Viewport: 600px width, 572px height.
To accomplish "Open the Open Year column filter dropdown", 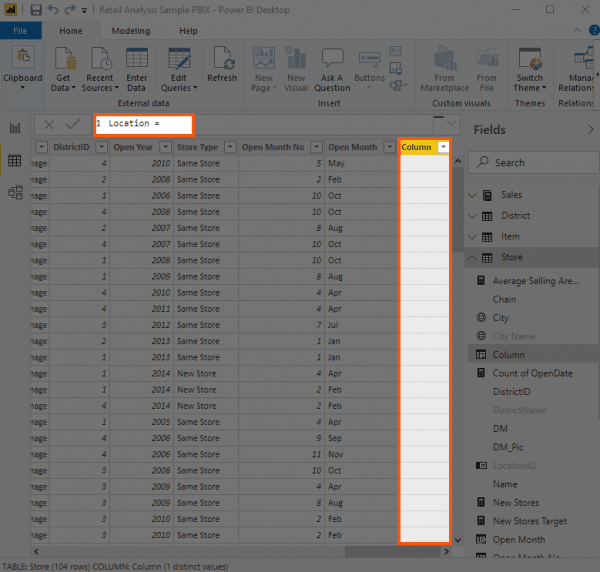I will [x=165, y=147].
